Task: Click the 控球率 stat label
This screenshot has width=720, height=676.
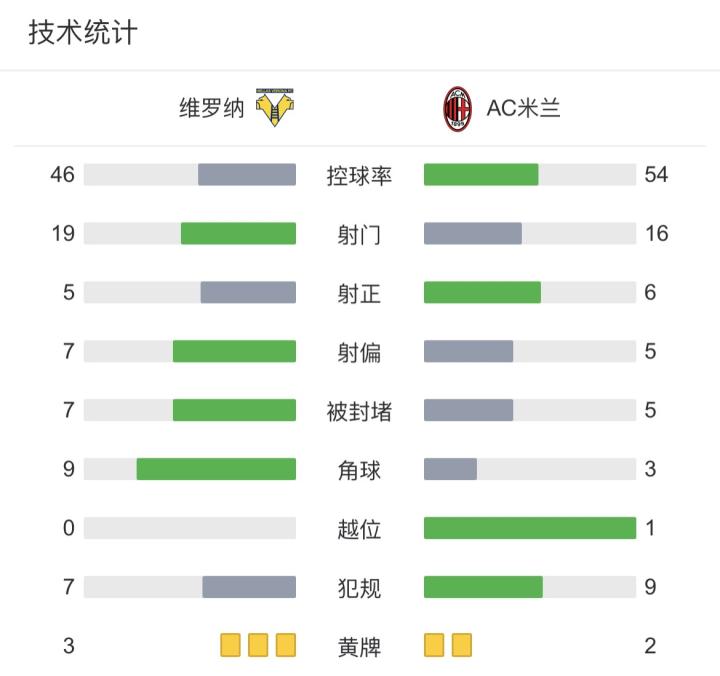Action: tap(359, 176)
